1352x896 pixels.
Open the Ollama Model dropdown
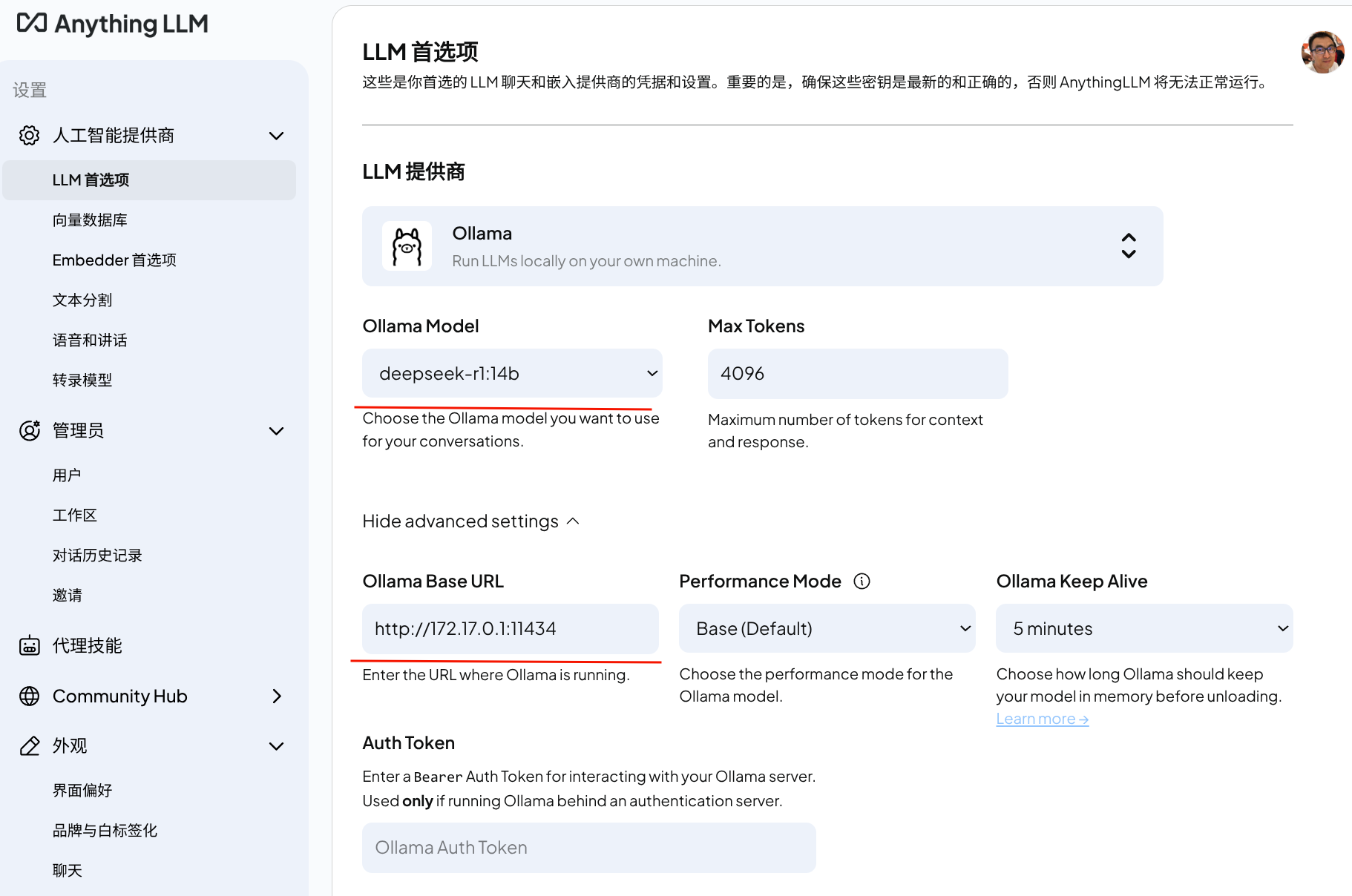pos(512,373)
